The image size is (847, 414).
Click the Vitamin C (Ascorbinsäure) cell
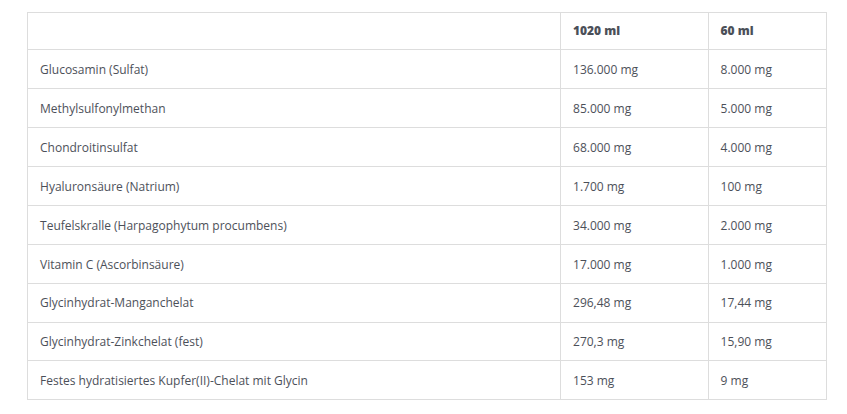[x=112, y=265]
